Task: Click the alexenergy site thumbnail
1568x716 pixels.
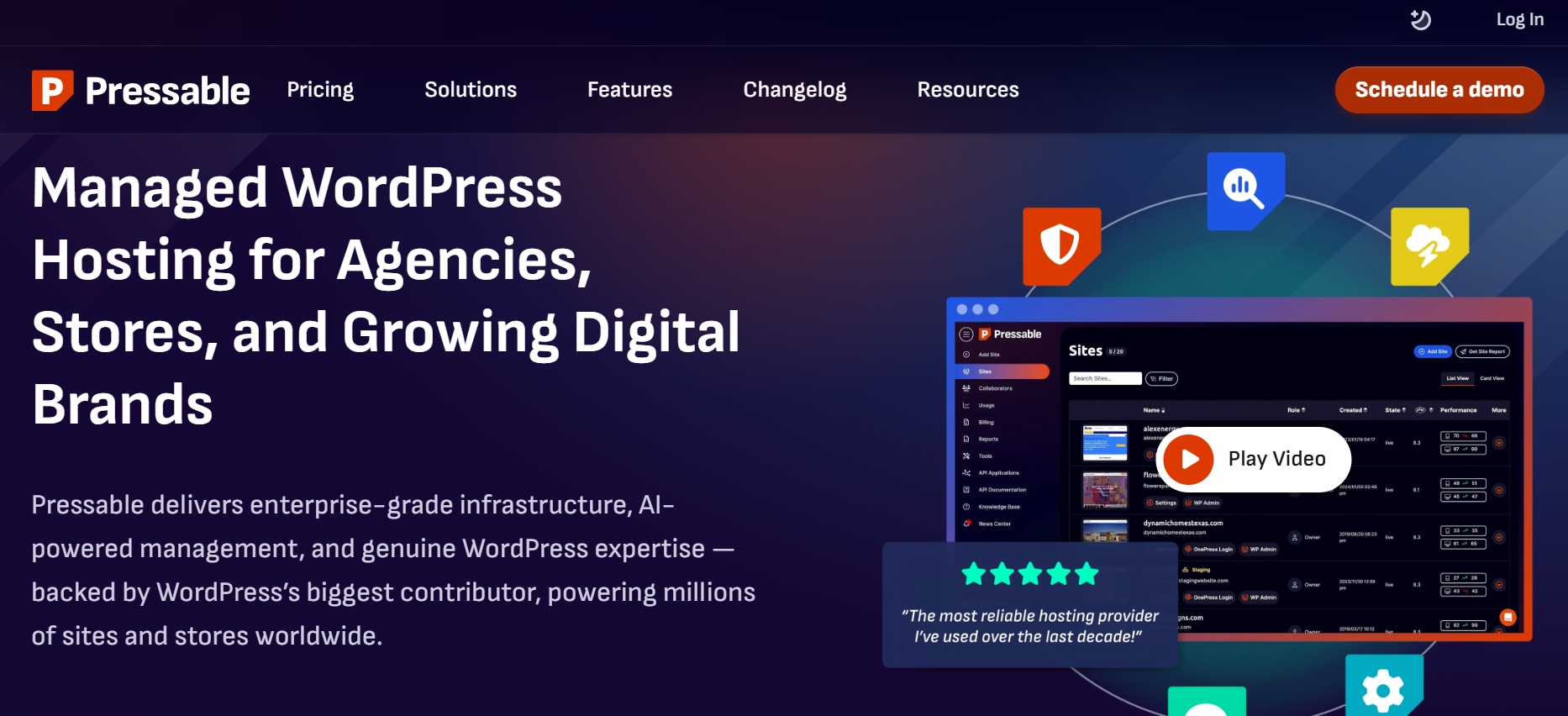Action: tap(1105, 443)
